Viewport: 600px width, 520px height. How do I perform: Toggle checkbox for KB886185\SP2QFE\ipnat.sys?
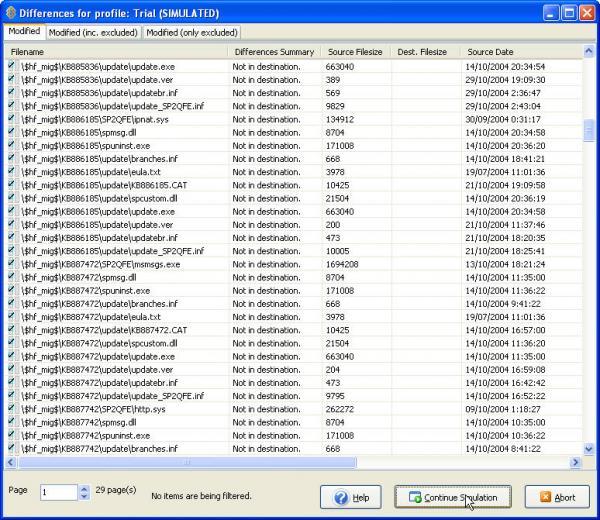(x=11, y=119)
